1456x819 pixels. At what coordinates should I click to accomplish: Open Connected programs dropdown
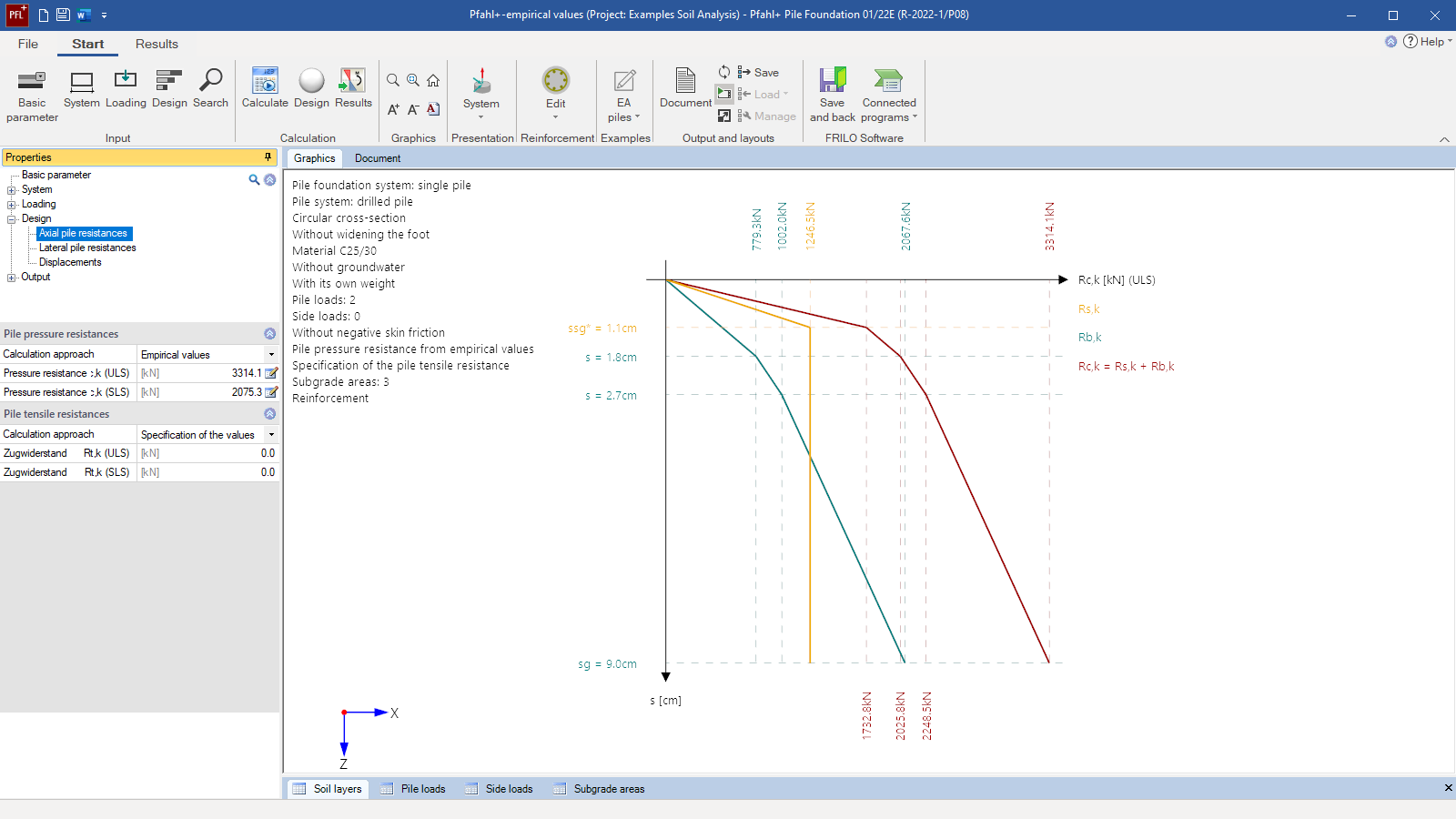tap(915, 116)
